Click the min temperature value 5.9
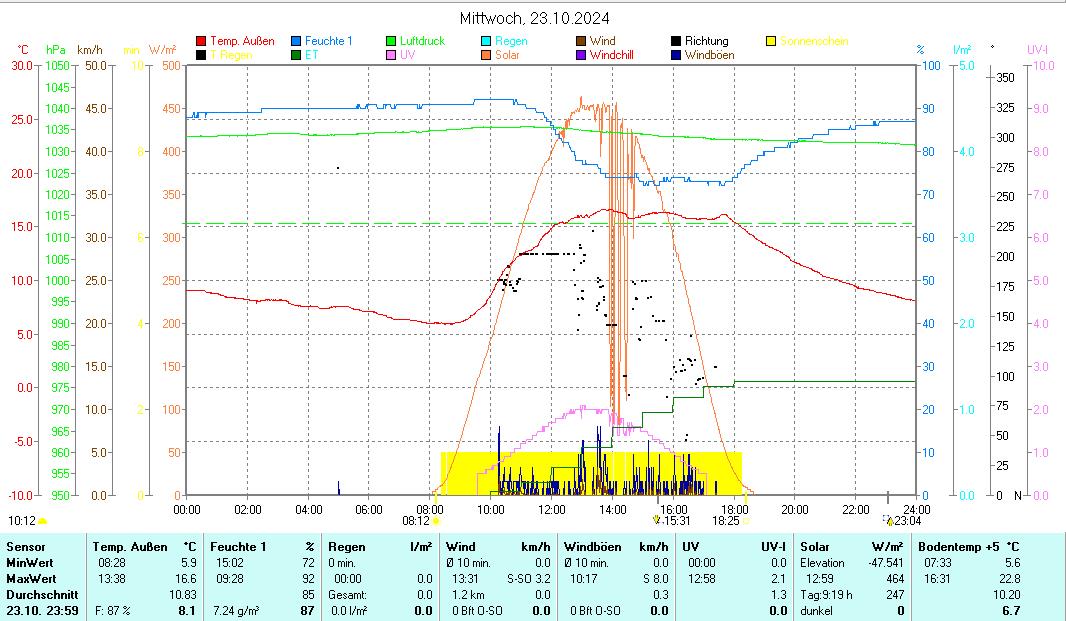The height and width of the screenshot is (621, 1066). click(x=188, y=563)
